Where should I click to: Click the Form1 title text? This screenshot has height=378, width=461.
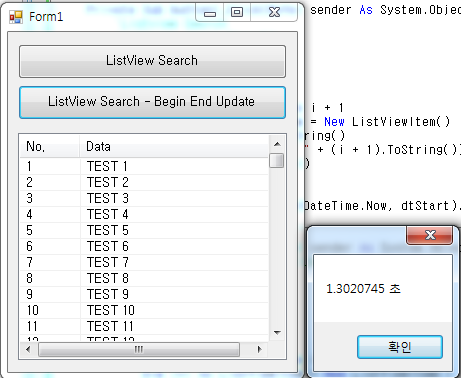point(46,17)
